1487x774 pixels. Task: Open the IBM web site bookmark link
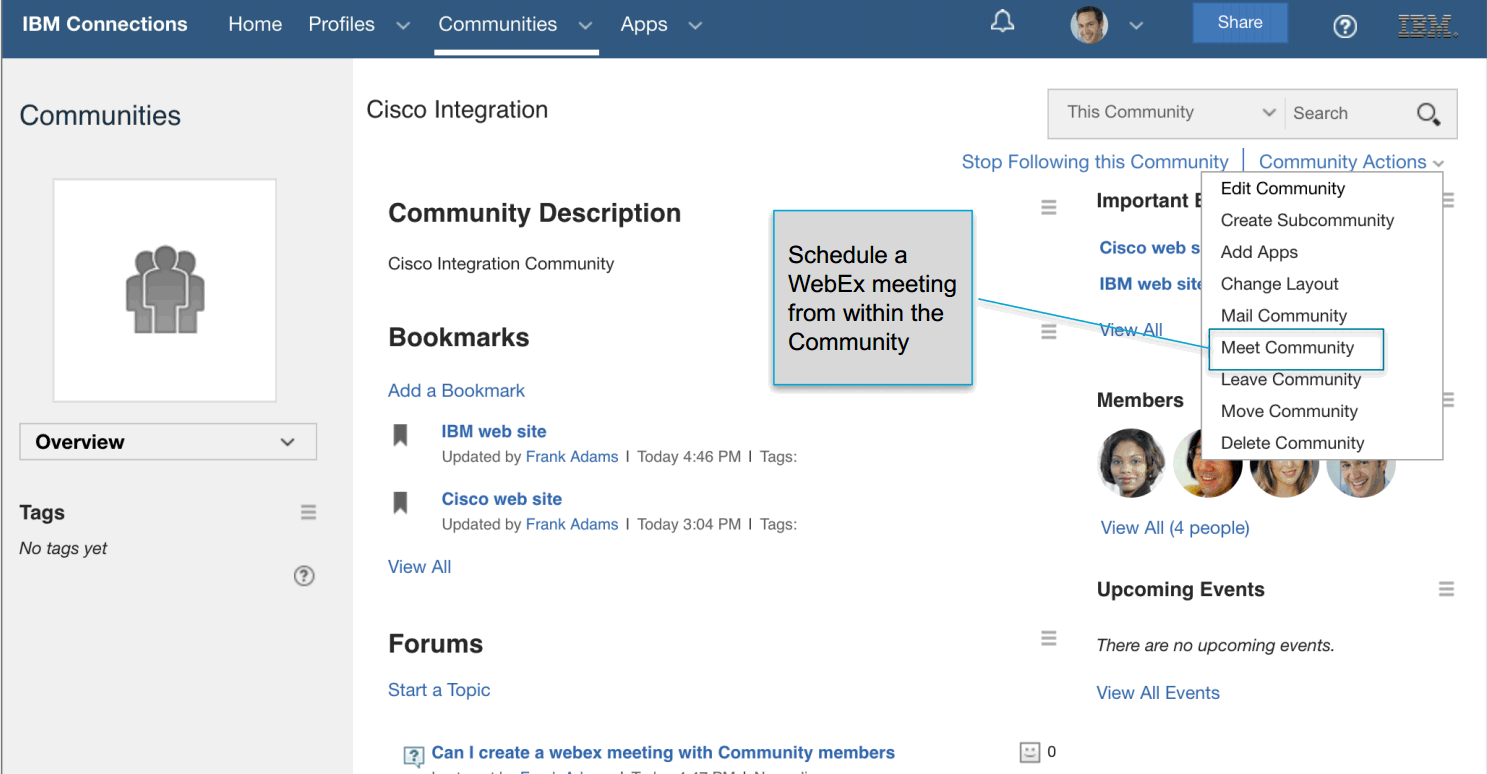[494, 432]
